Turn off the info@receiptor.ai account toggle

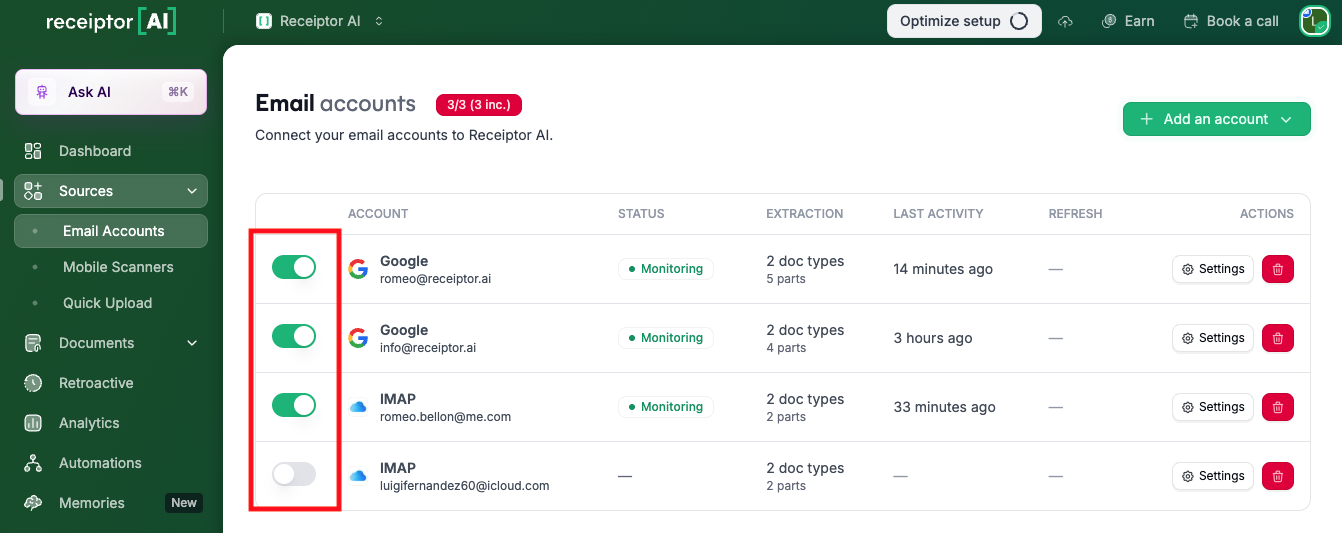click(x=294, y=336)
